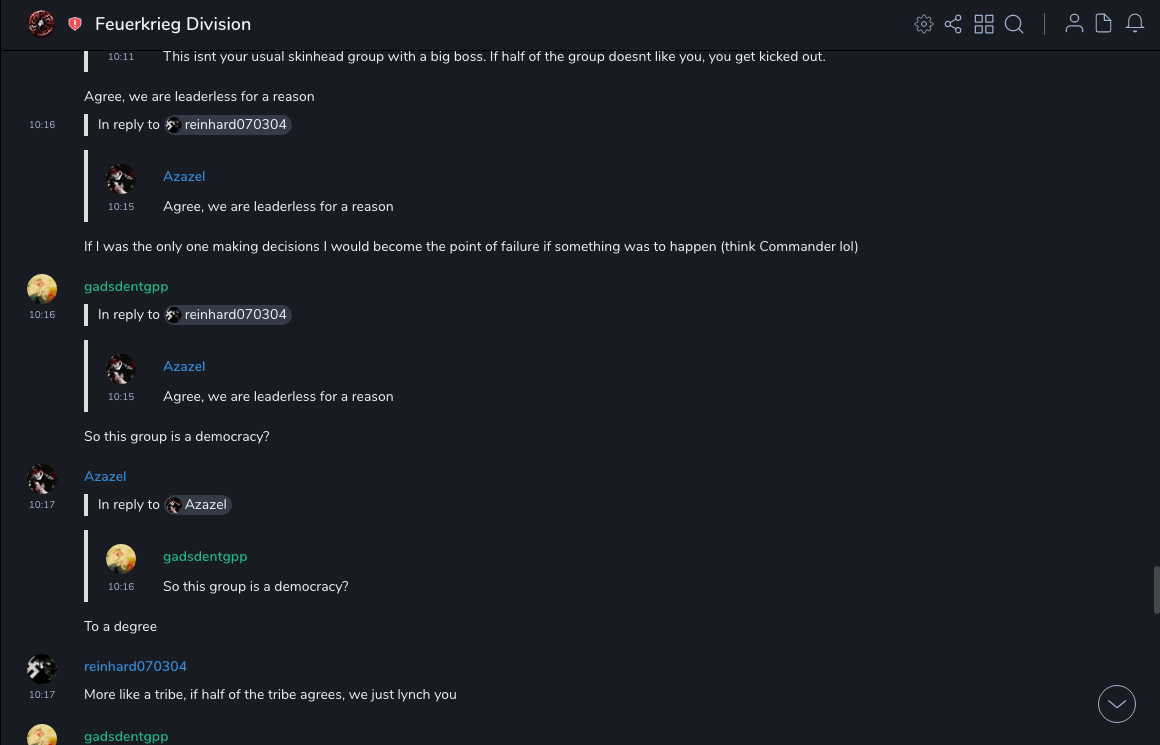Click the quoted gadsdentgpp name in Azazel's reply
This screenshot has height=745, width=1160.
tap(205, 556)
